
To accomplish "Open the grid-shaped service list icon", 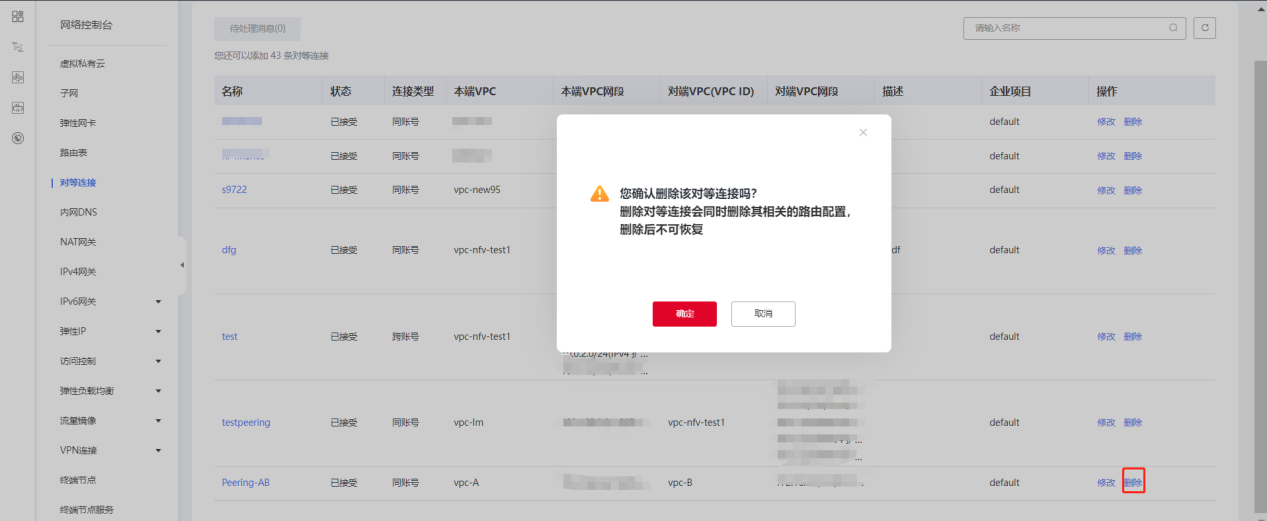I will coord(17,16).
